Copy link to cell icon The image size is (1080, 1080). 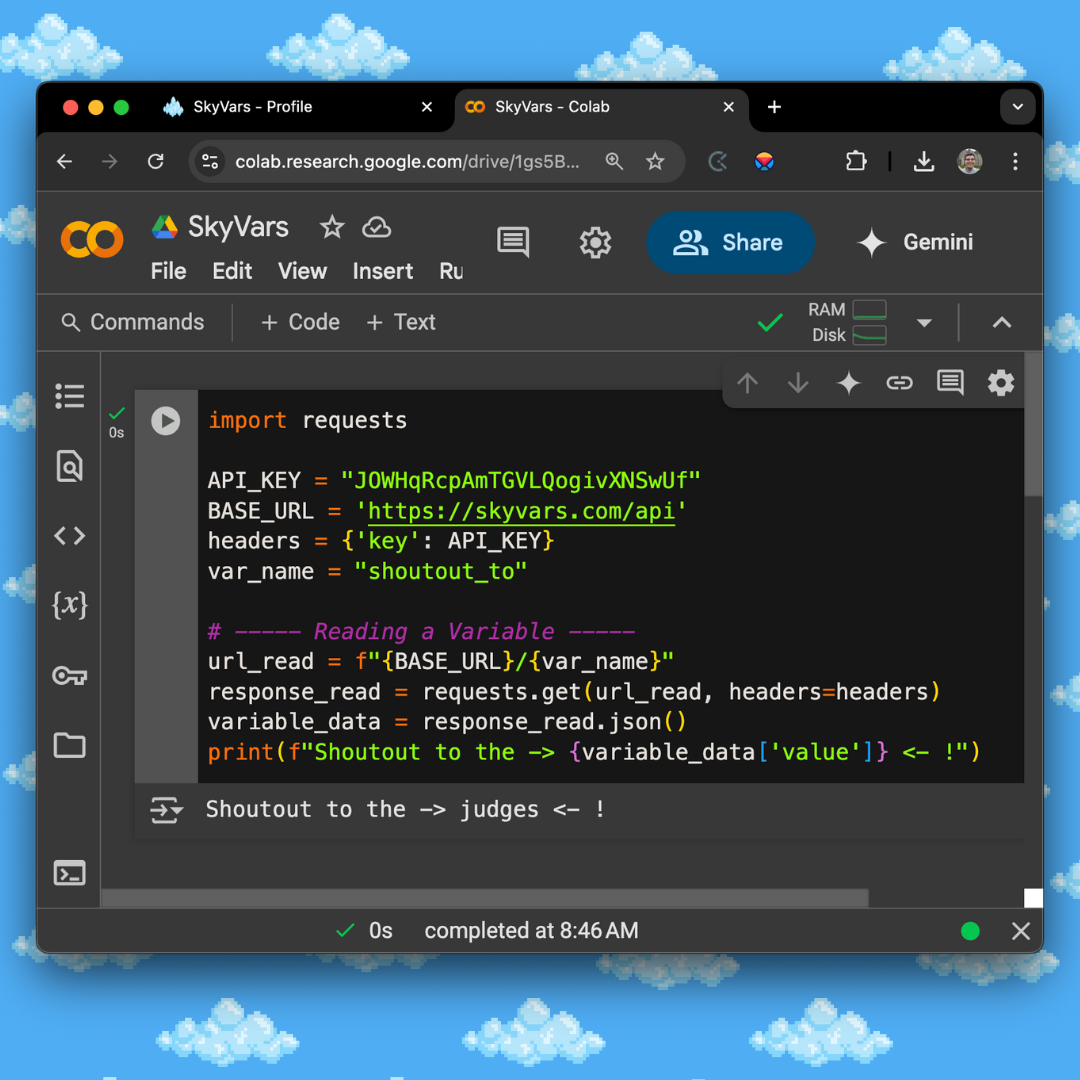(900, 382)
